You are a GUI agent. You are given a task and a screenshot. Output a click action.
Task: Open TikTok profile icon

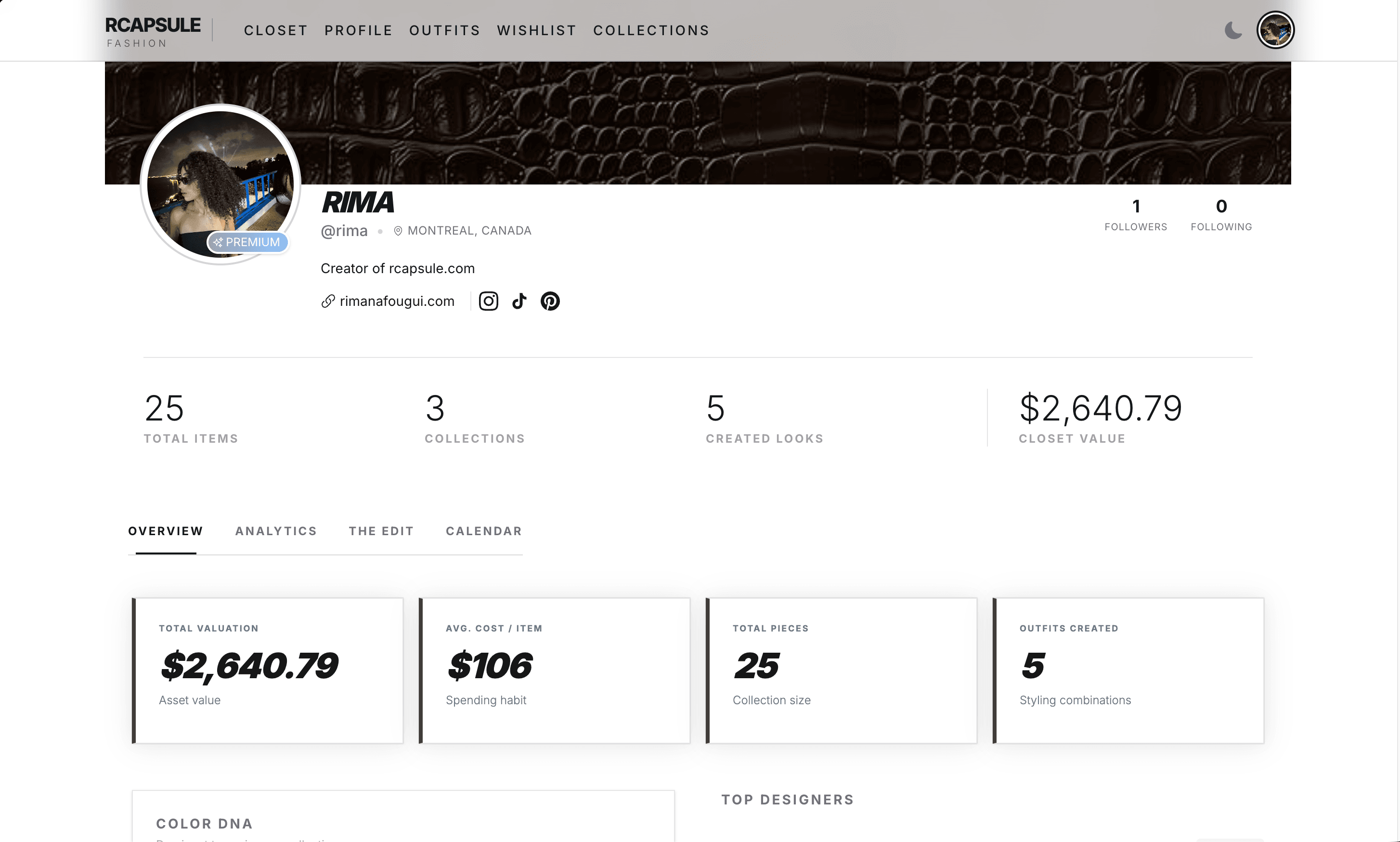(519, 301)
